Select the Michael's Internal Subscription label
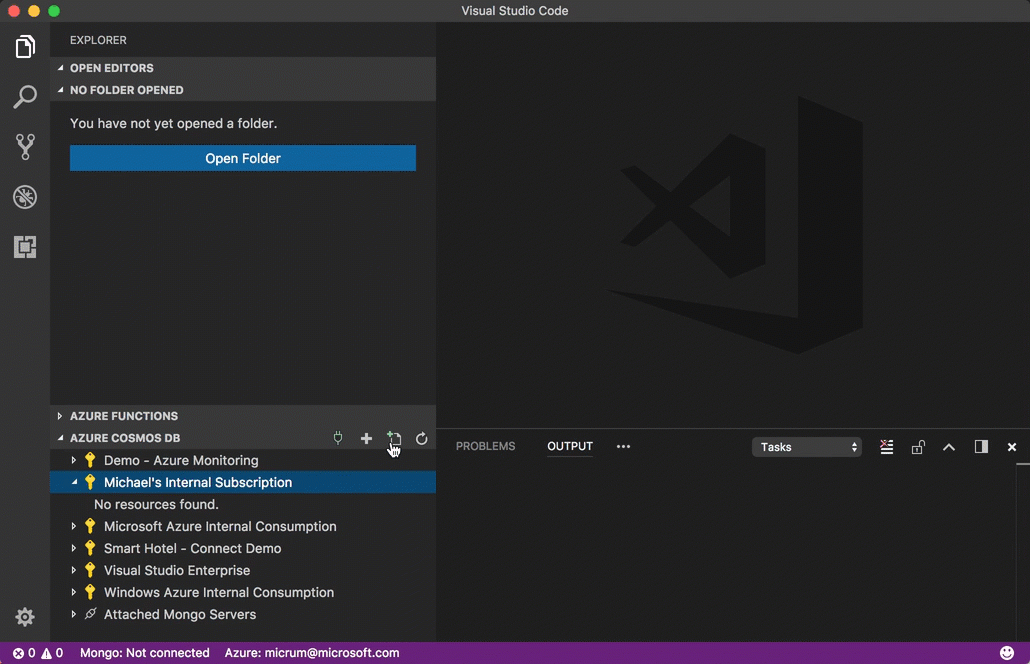Screen dimensions: 1030x664 click(198, 483)
